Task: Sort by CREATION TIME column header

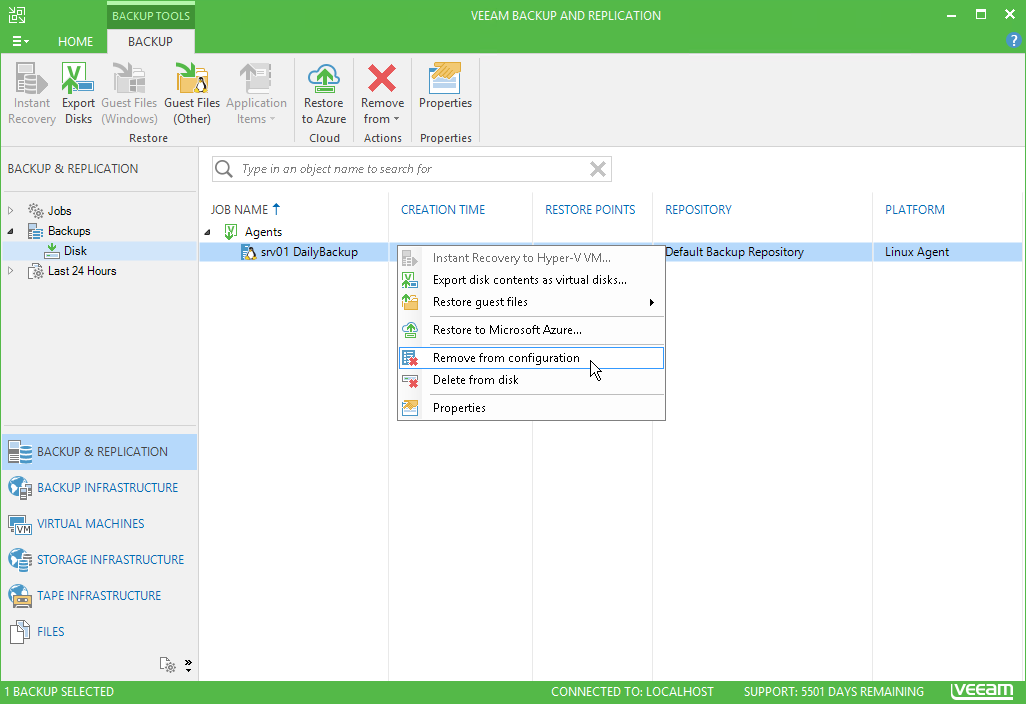Action: (443, 209)
